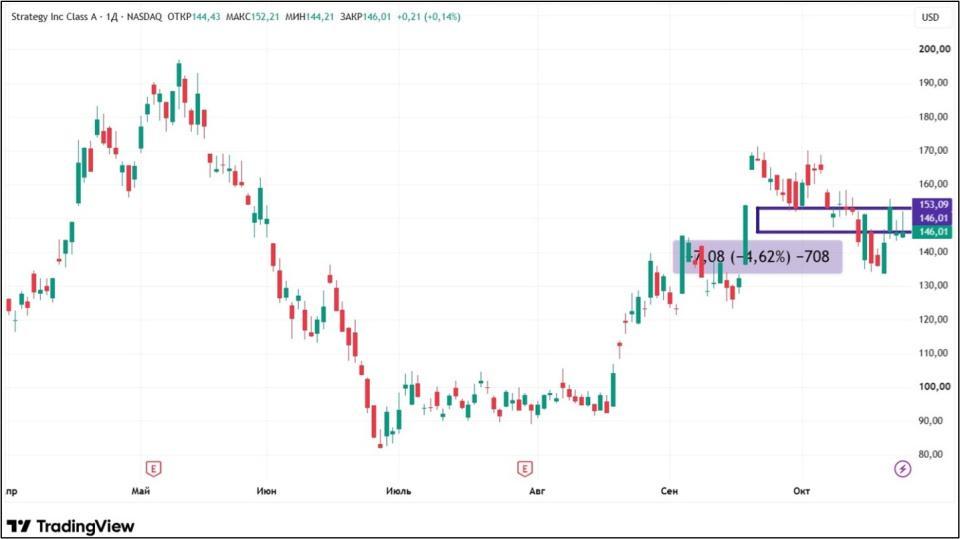Click the 120,00 price axis label
The width and height of the screenshot is (960, 539).
(x=934, y=319)
